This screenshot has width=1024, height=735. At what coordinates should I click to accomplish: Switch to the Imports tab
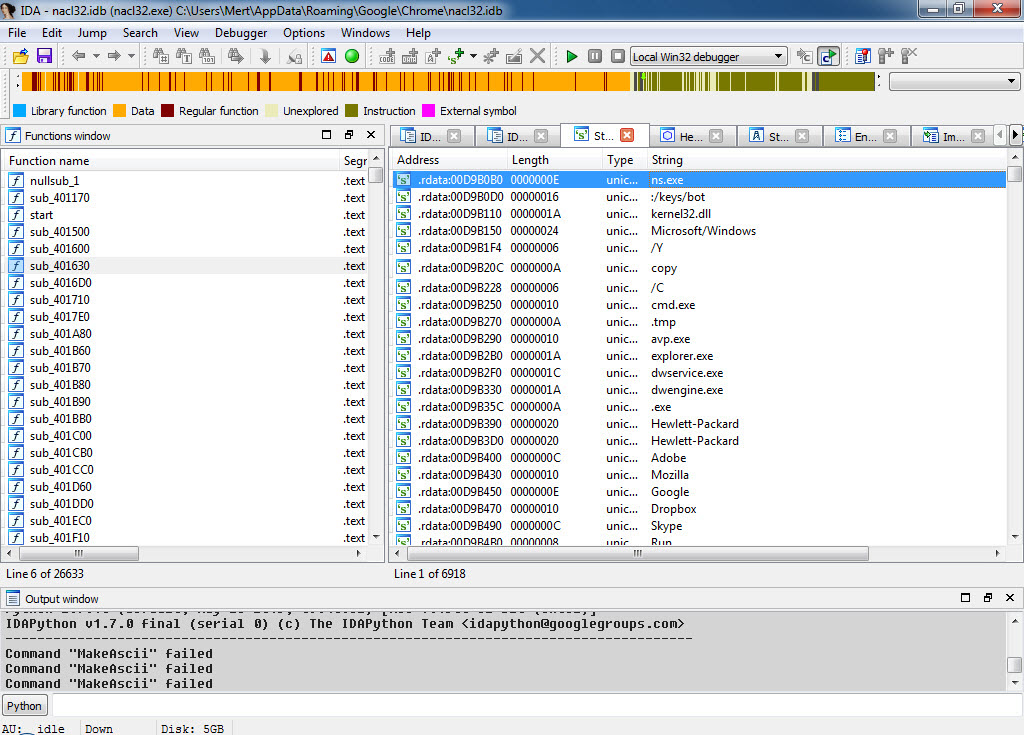(953, 136)
